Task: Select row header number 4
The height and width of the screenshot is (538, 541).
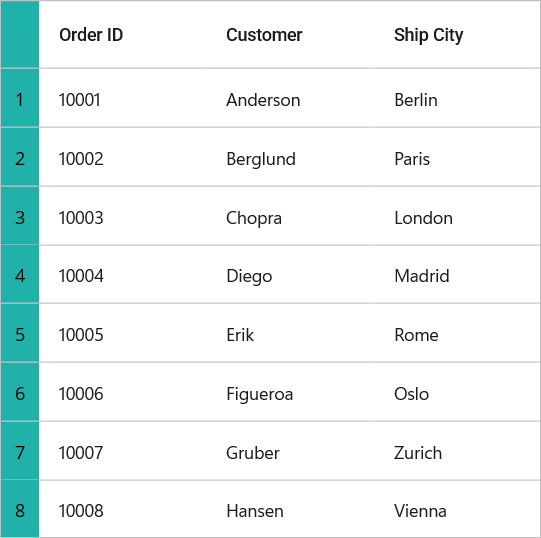Action: point(20,275)
